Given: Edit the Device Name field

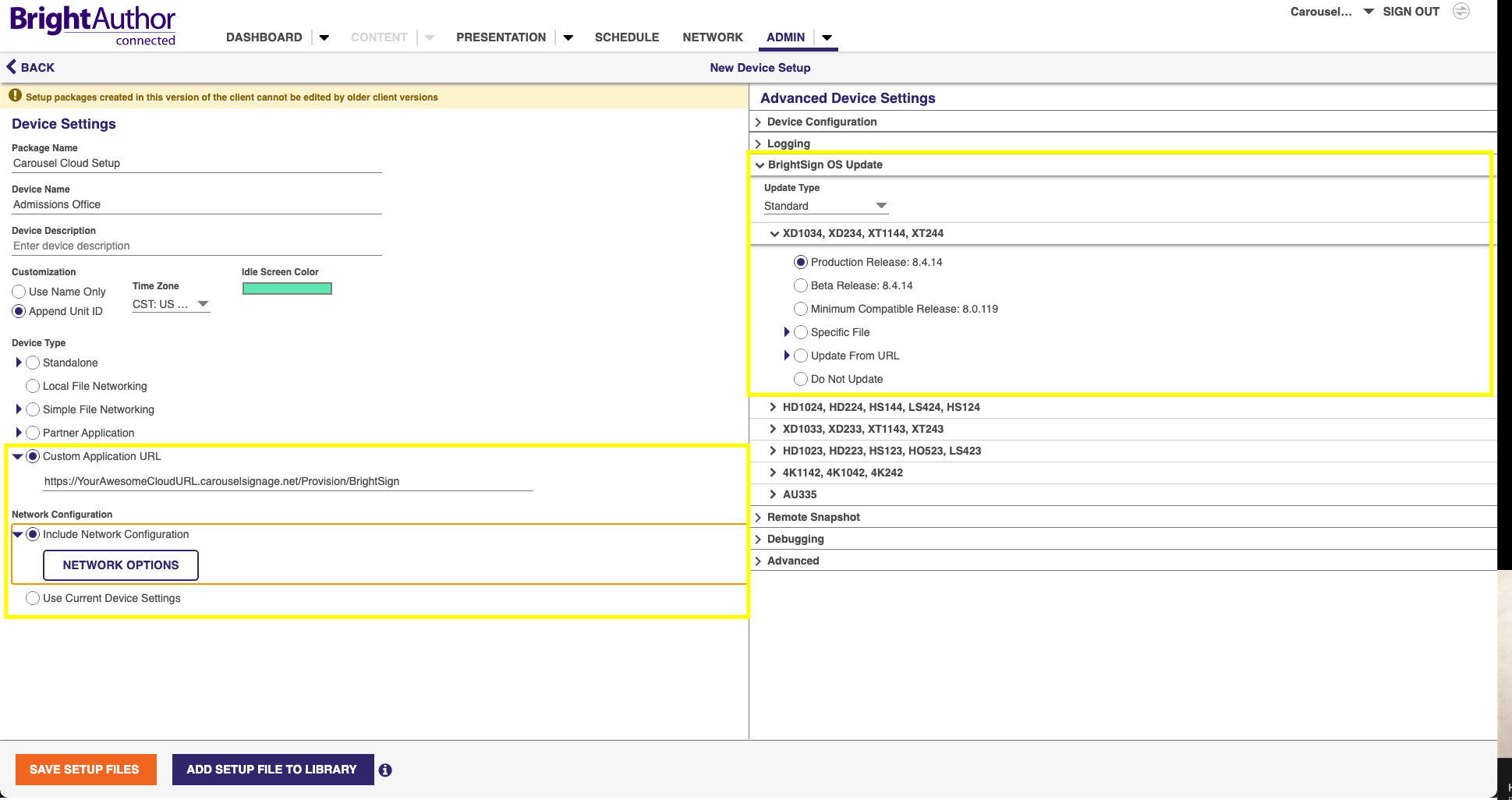Looking at the screenshot, I should [197, 204].
